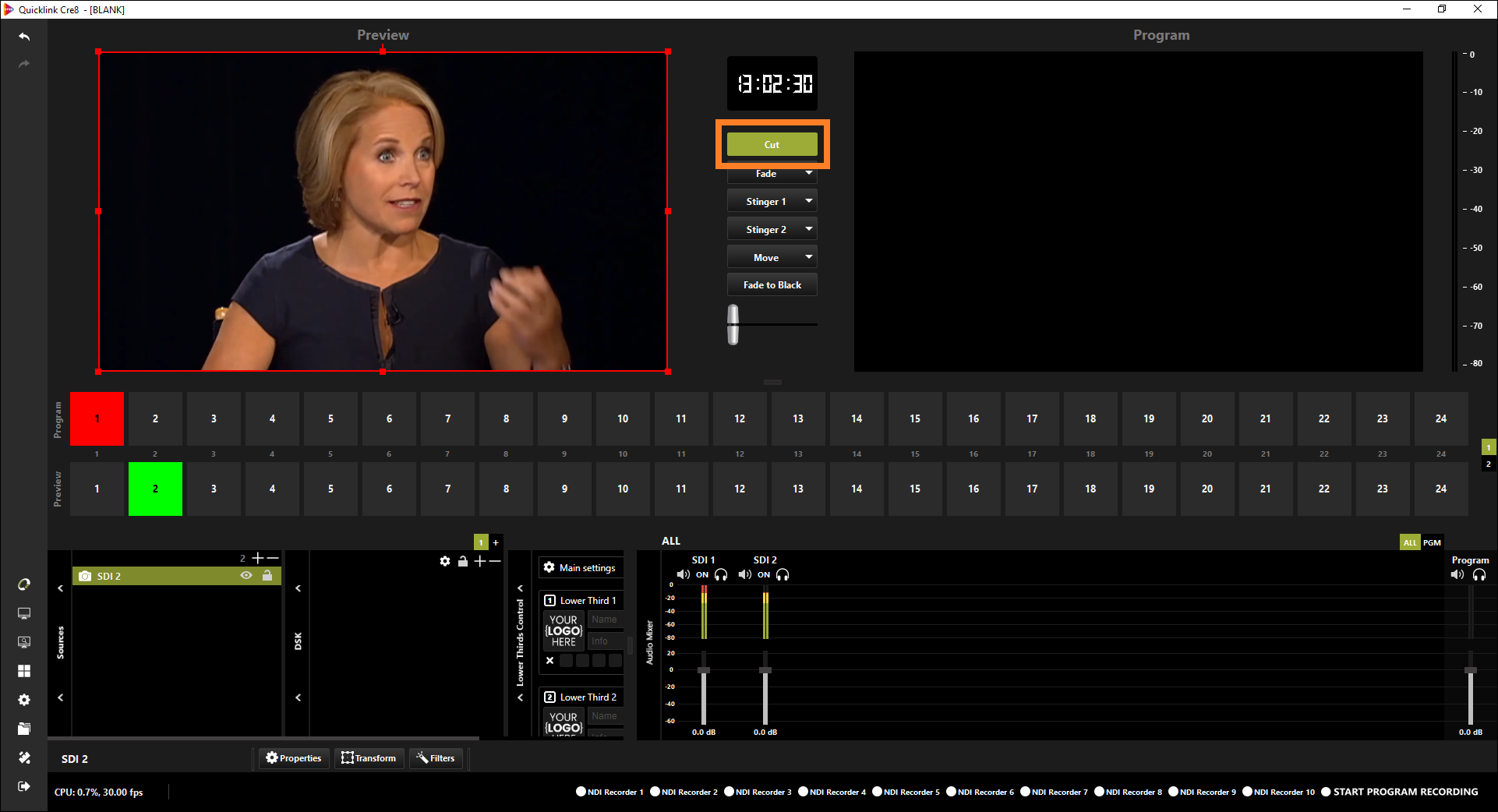1498x812 pixels.
Task: Open the tools wrench icon in sidebar
Action: tap(24, 757)
